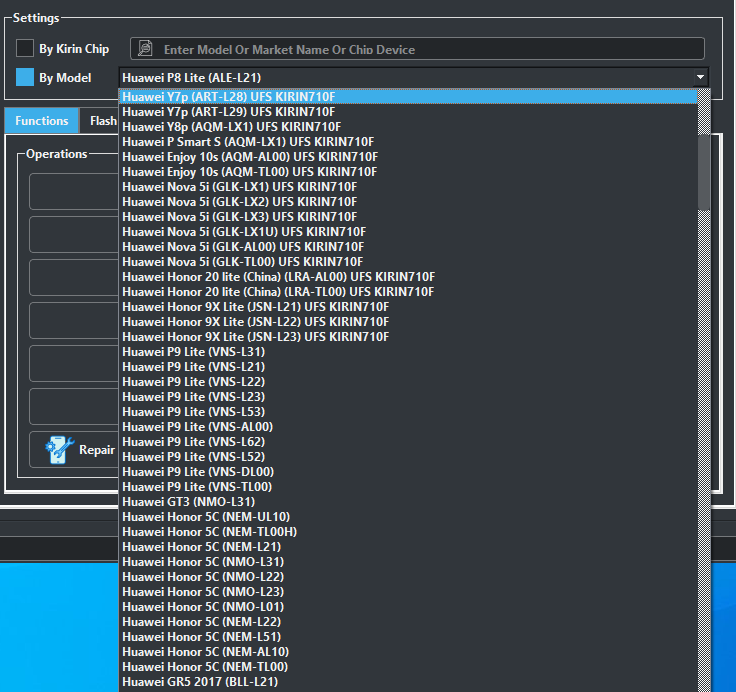The height and width of the screenshot is (692, 736).
Task: Pick Huawei P9 Lite (VNS-L31)
Action: [408, 352]
